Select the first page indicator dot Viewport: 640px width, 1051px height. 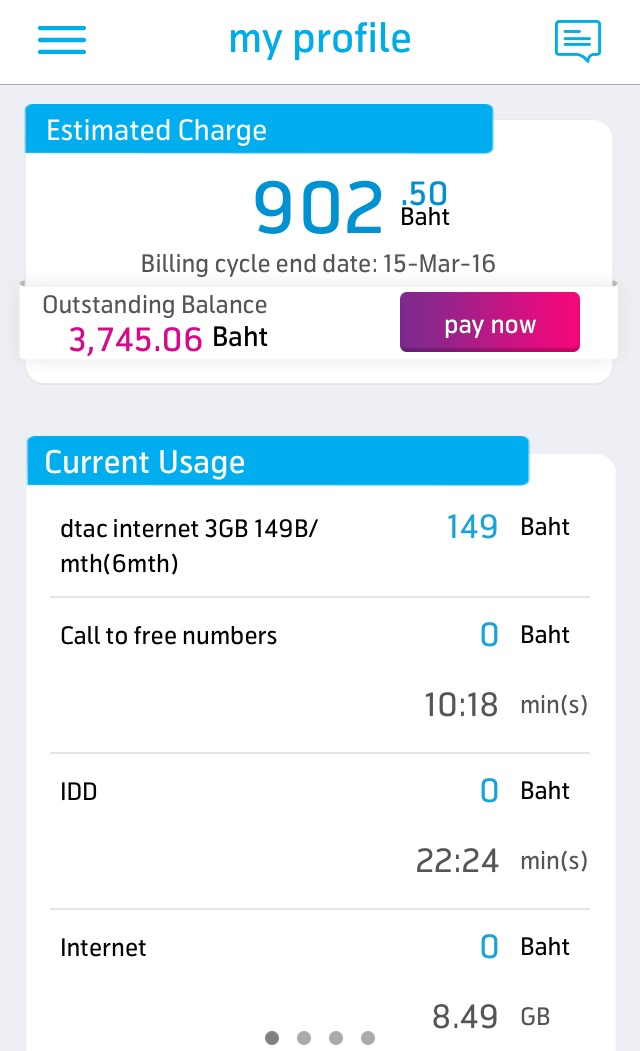pyautogui.click(x=271, y=1038)
